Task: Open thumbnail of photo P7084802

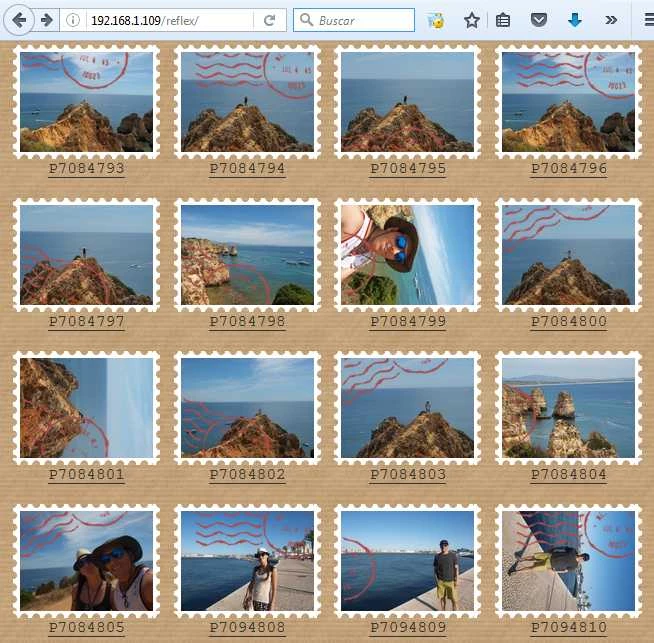Action: click(247, 408)
